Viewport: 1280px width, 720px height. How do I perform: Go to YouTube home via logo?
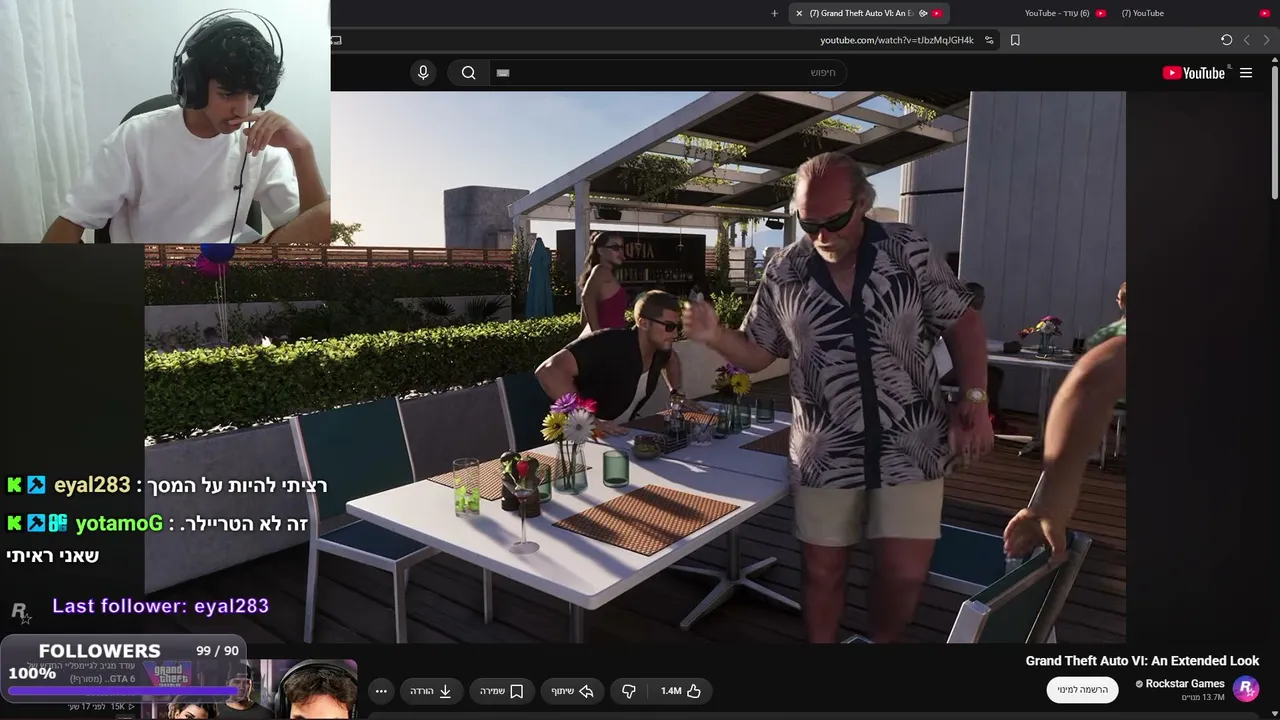tap(1194, 73)
